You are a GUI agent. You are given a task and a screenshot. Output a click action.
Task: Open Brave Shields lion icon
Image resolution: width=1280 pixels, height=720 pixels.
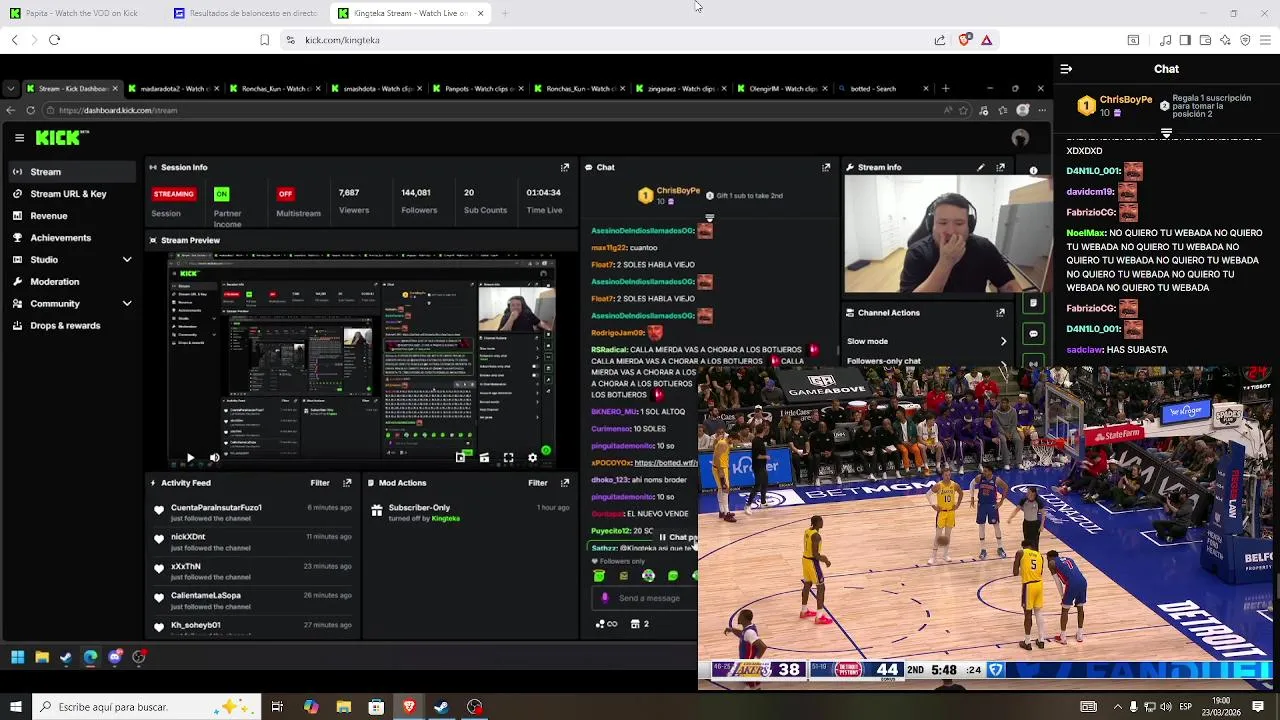tap(964, 40)
